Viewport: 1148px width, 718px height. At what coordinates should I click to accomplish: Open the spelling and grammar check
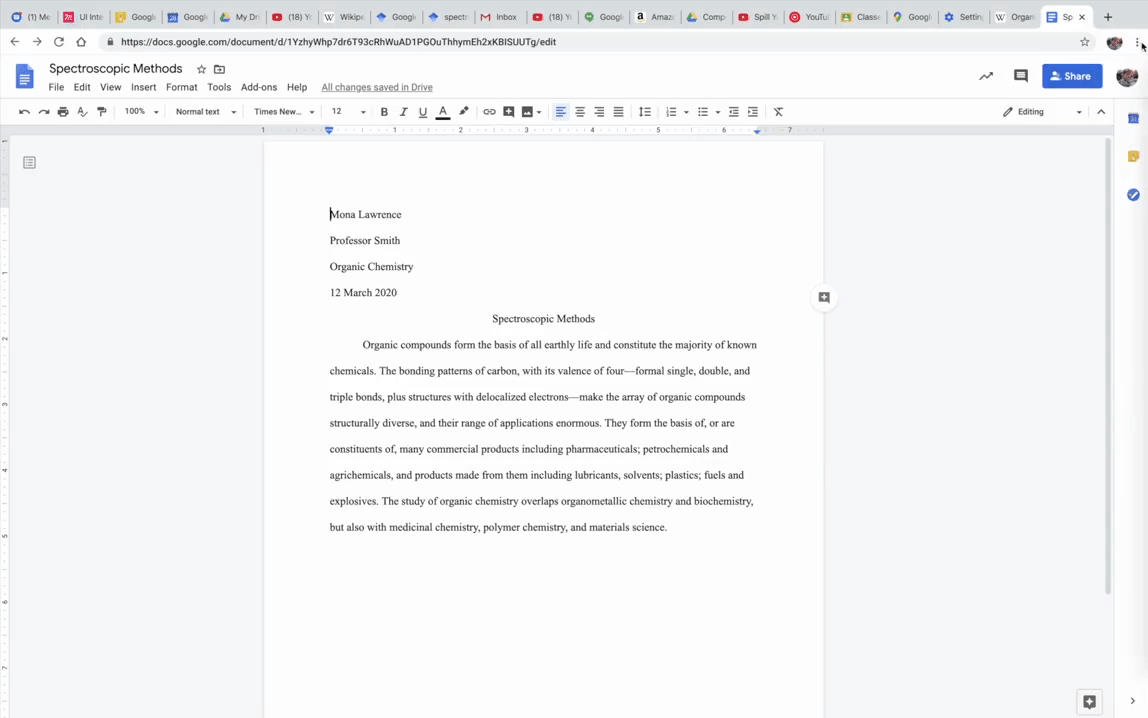82,111
